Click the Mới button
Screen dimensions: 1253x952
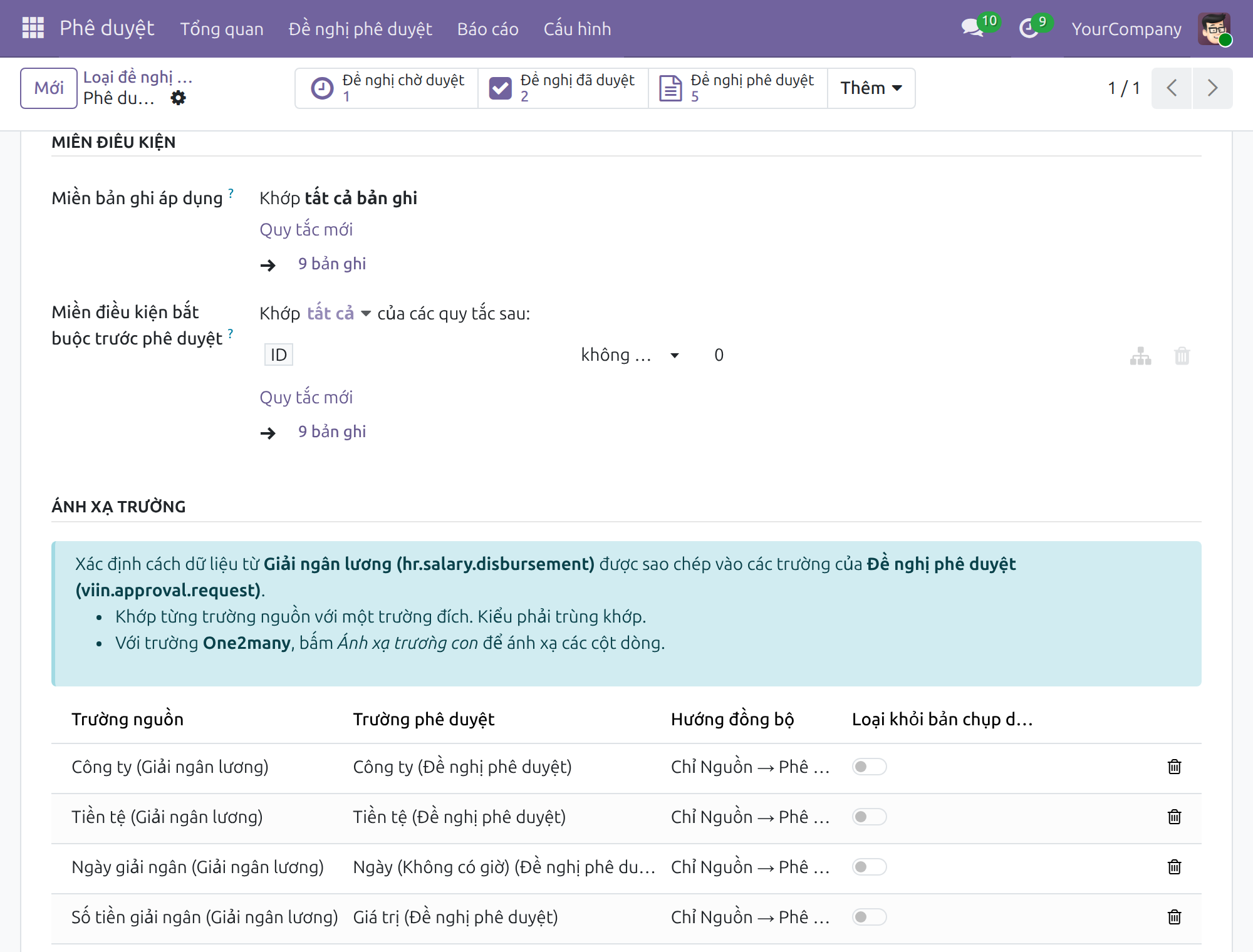click(49, 88)
